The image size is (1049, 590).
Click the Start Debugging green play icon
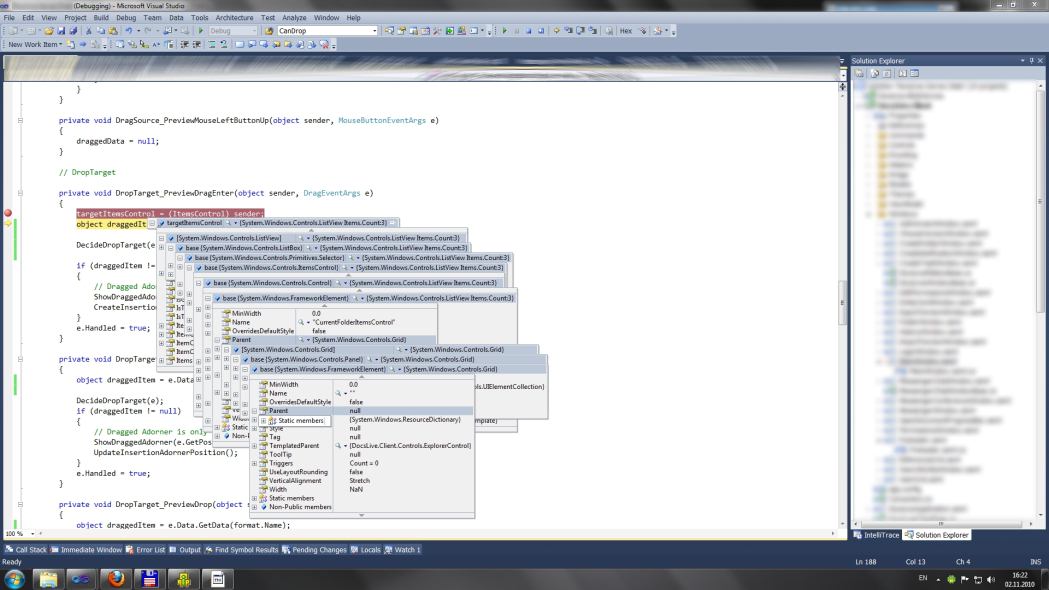(x=200, y=30)
